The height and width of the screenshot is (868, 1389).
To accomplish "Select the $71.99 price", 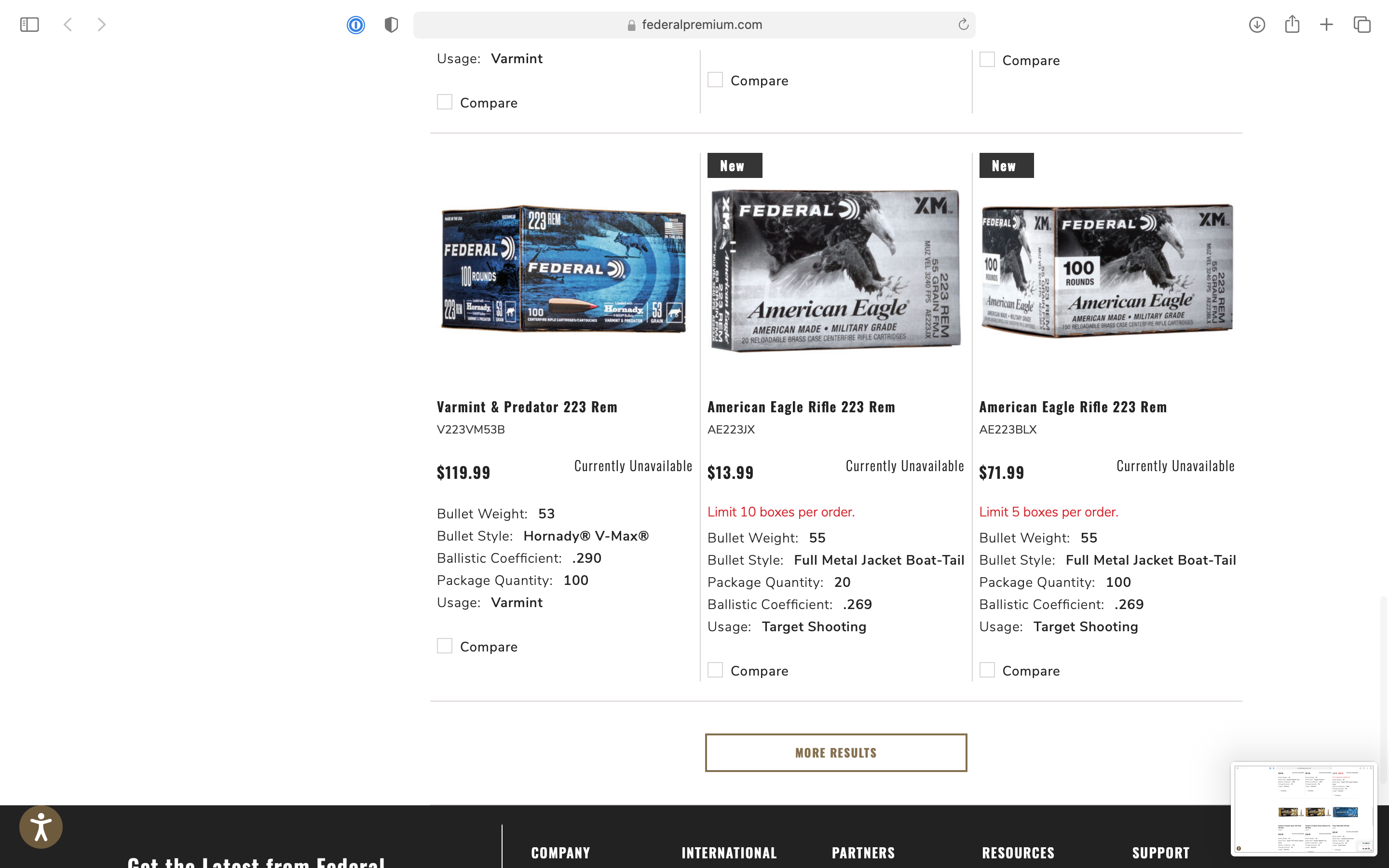I will (x=1002, y=473).
